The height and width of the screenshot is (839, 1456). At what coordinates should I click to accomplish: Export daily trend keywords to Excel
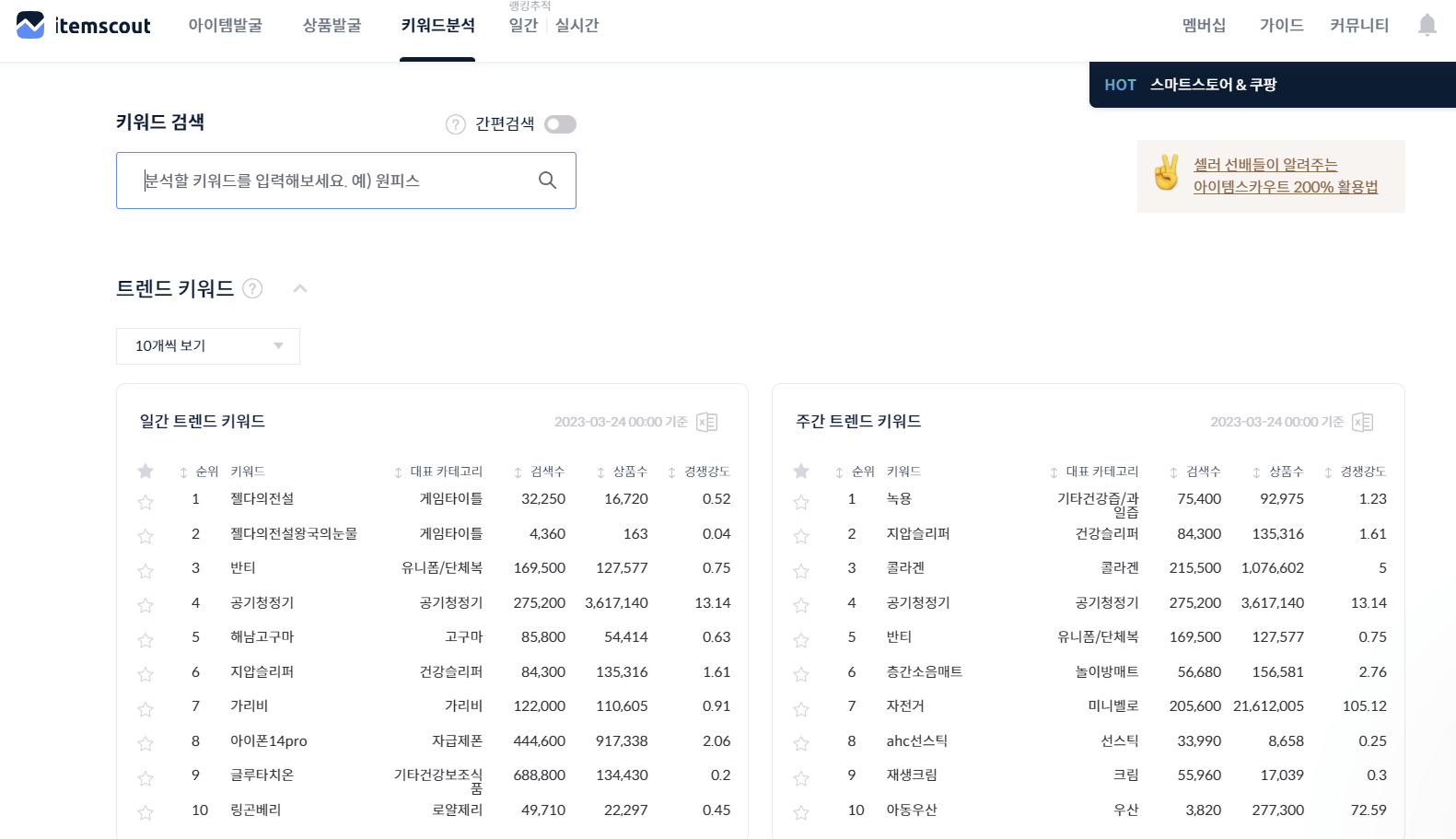click(x=706, y=422)
